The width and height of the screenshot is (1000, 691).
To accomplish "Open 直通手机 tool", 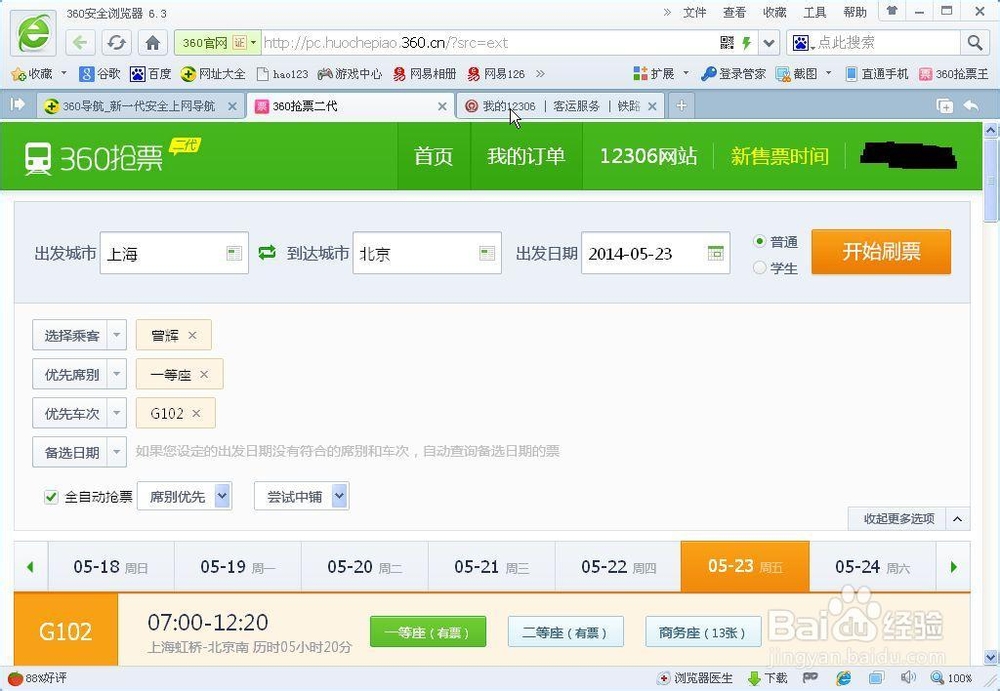I will click(x=876, y=74).
